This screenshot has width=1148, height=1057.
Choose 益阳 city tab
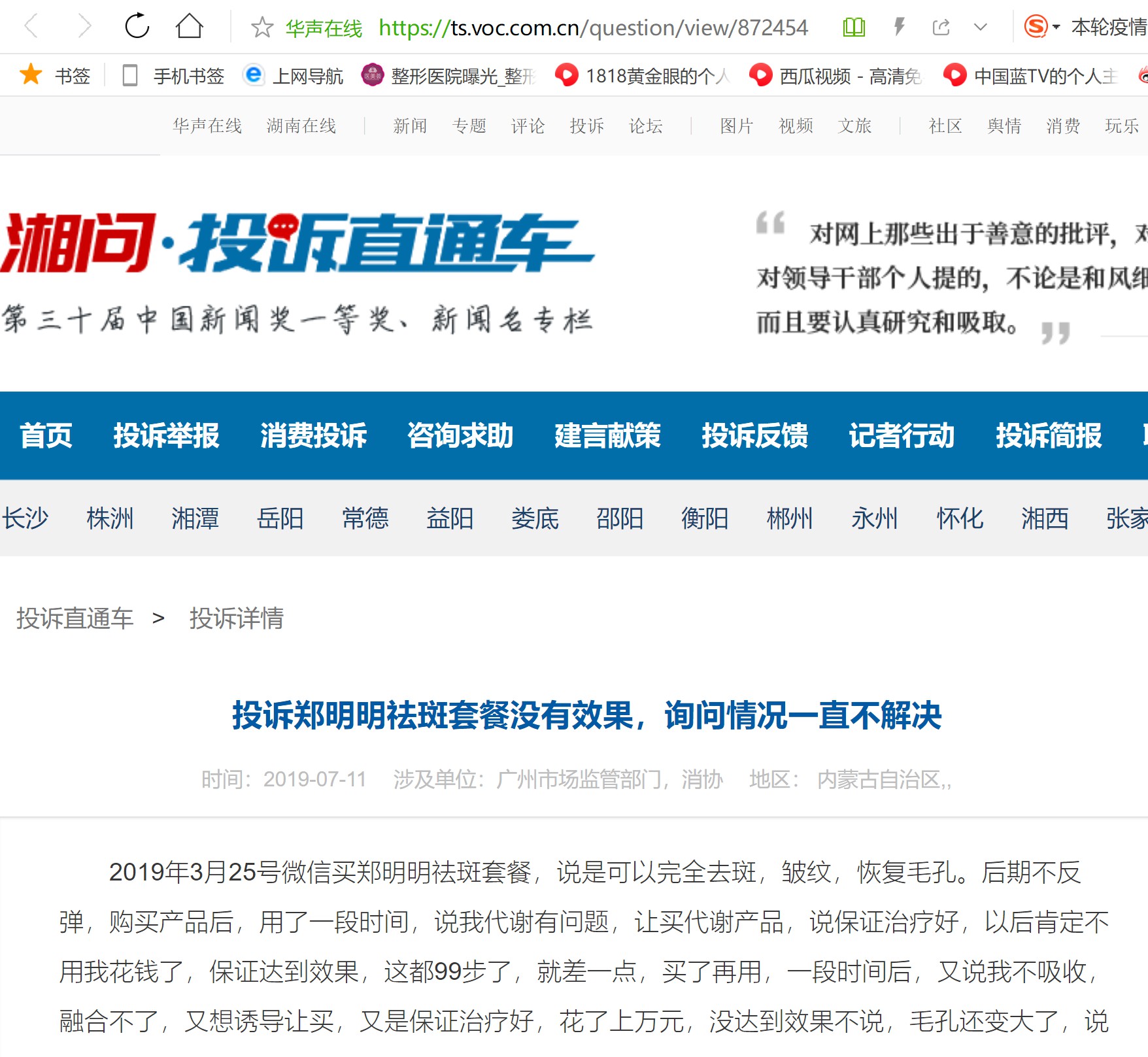[x=450, y=518]
